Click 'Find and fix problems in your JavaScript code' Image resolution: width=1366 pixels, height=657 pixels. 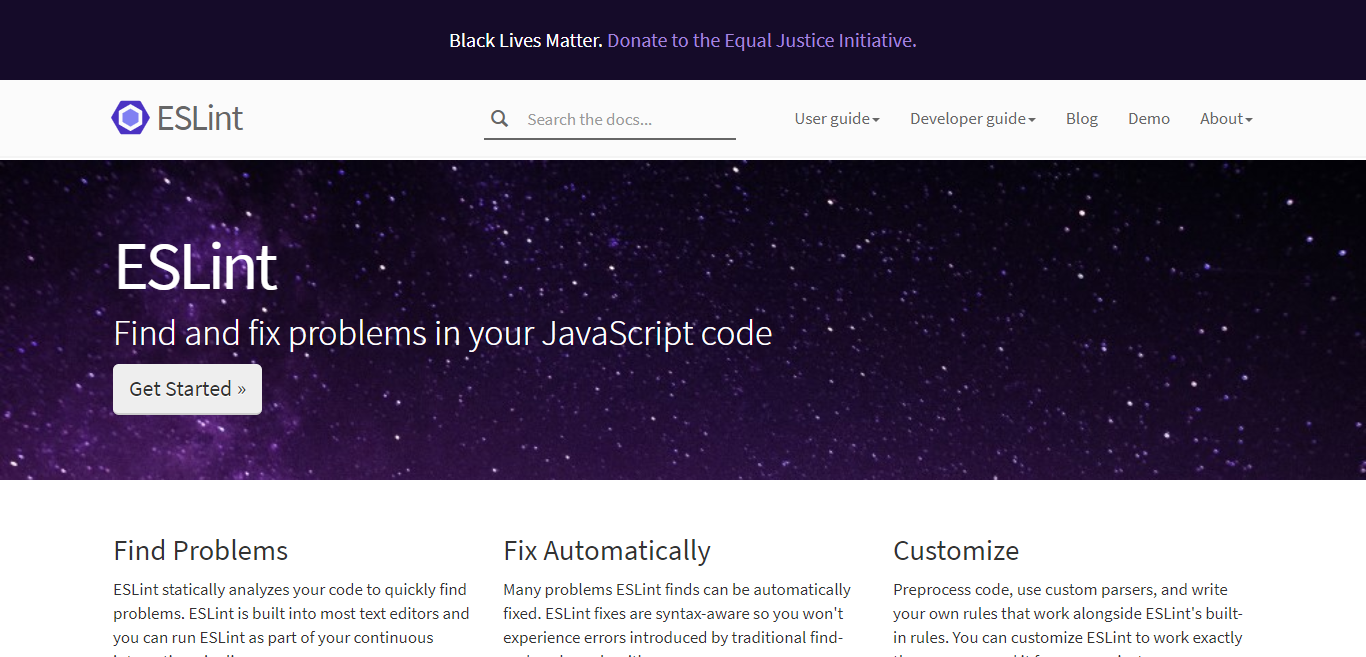(x=443, y=333)
